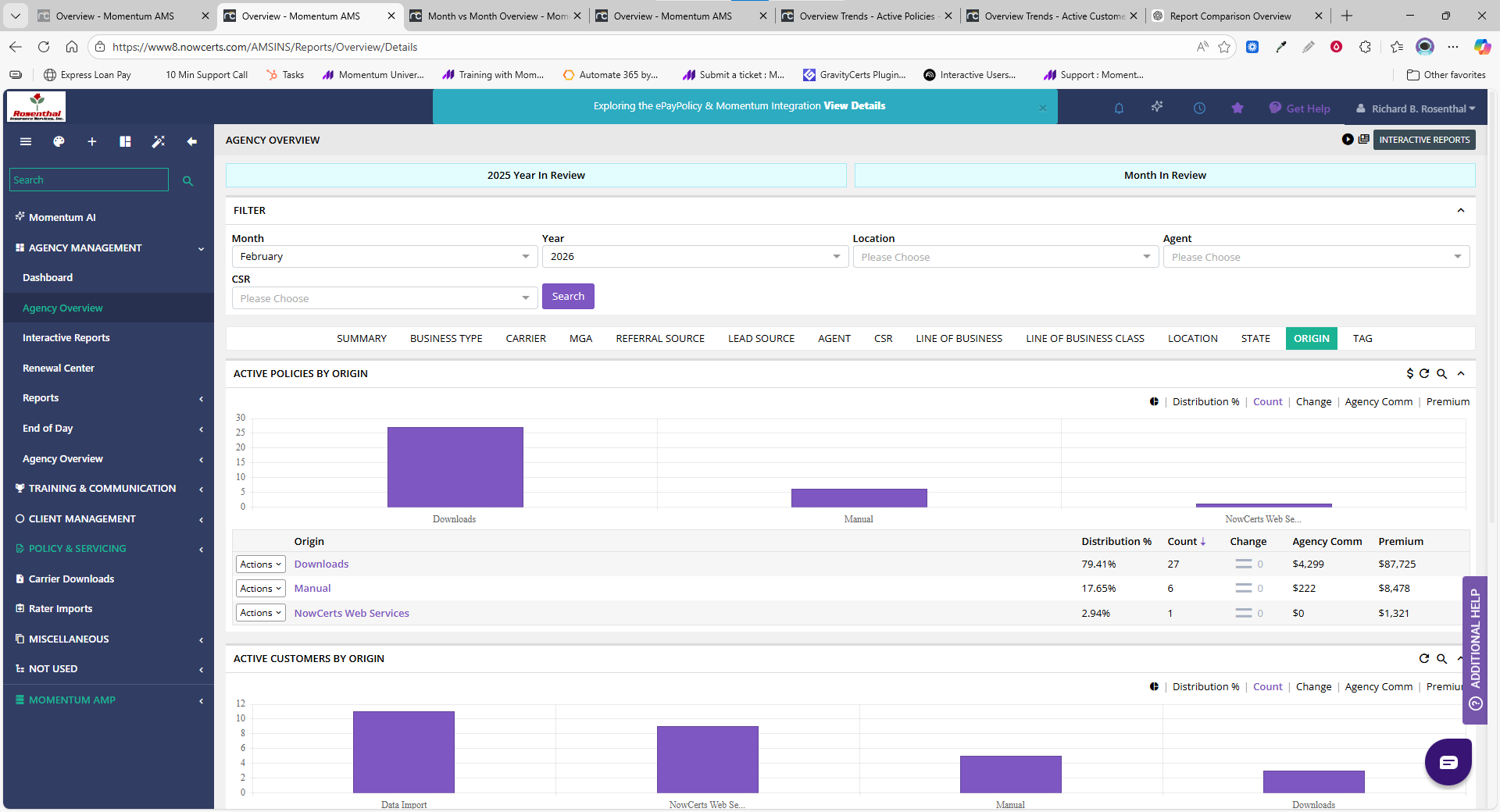Collapse Active Policies by Origin panel
The image size is (1500, 812).
point(1460,373)
